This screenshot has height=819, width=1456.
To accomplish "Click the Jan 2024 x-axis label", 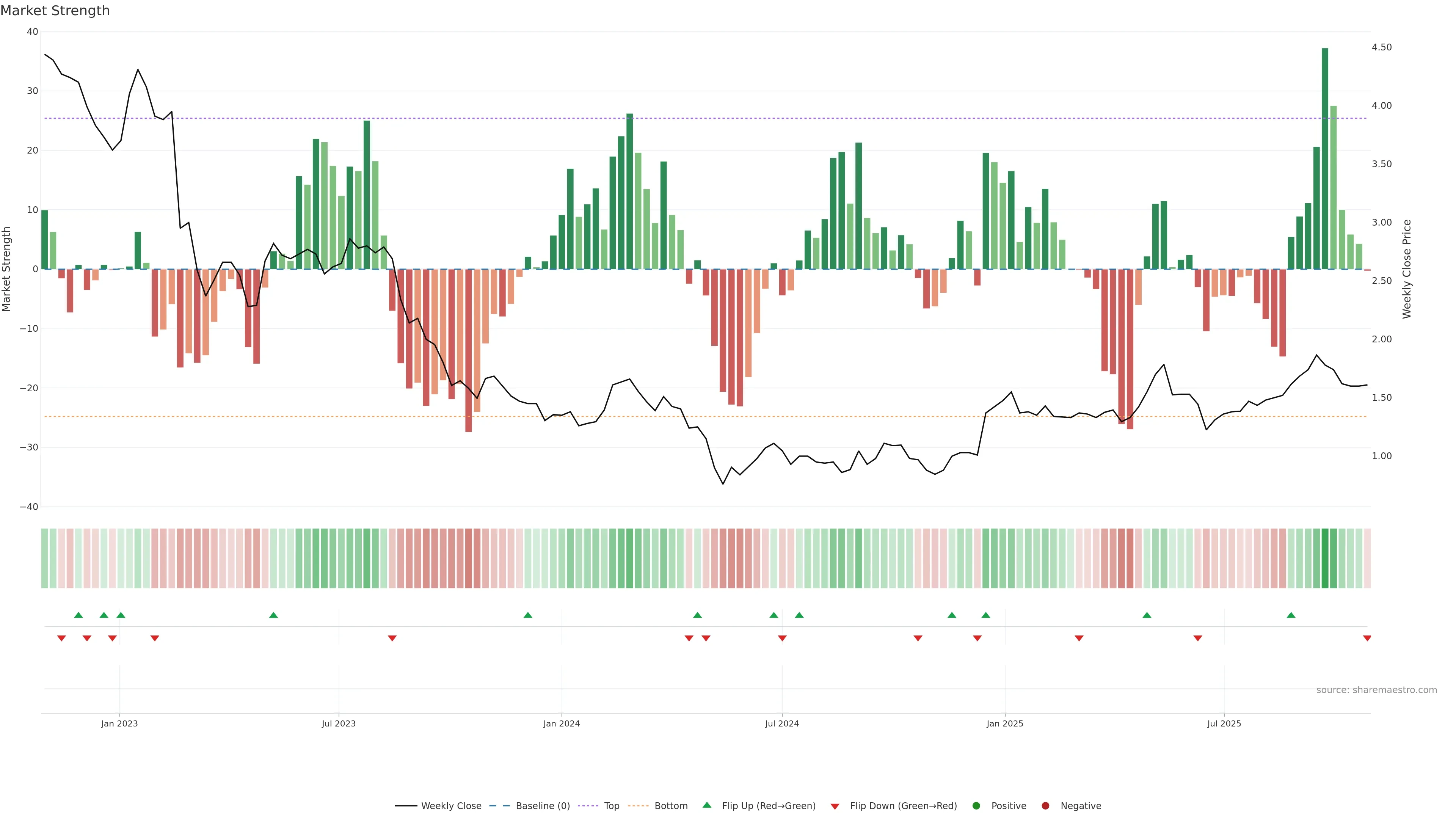I will (x=561, y=723).
